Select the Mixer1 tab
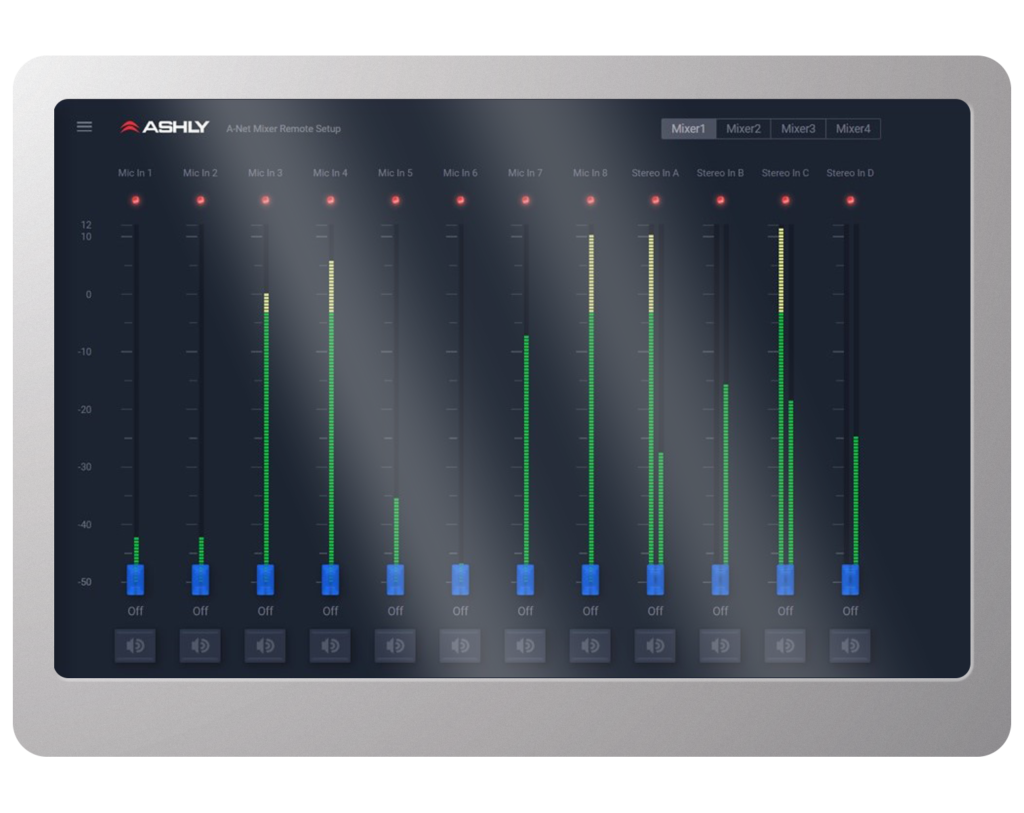1024x813 pixels. pyautogui.click(x=688, y=129)
